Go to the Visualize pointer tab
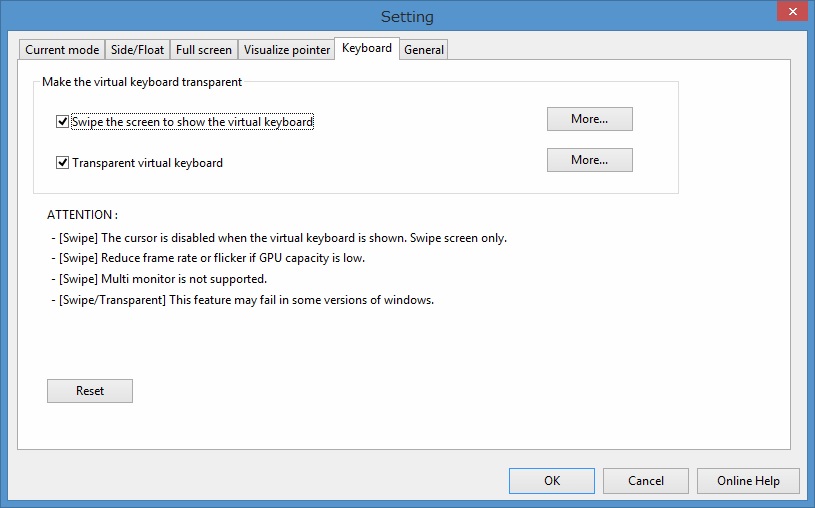The image size is (815, 508). point(287,50)
